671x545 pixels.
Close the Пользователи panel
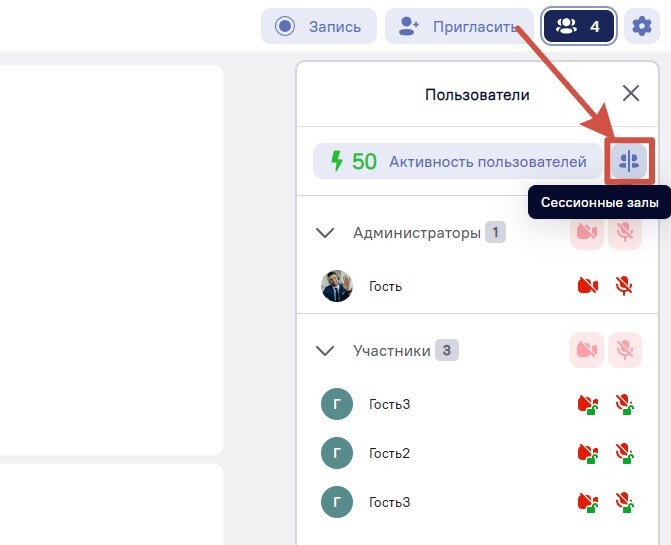[631, 93]
